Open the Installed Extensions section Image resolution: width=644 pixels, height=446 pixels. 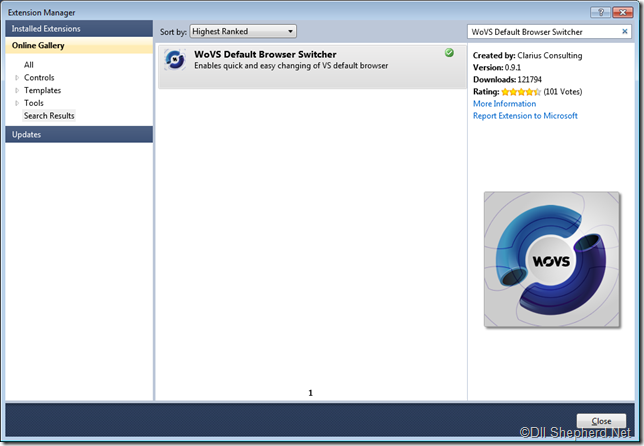click(x=79, y=29)
